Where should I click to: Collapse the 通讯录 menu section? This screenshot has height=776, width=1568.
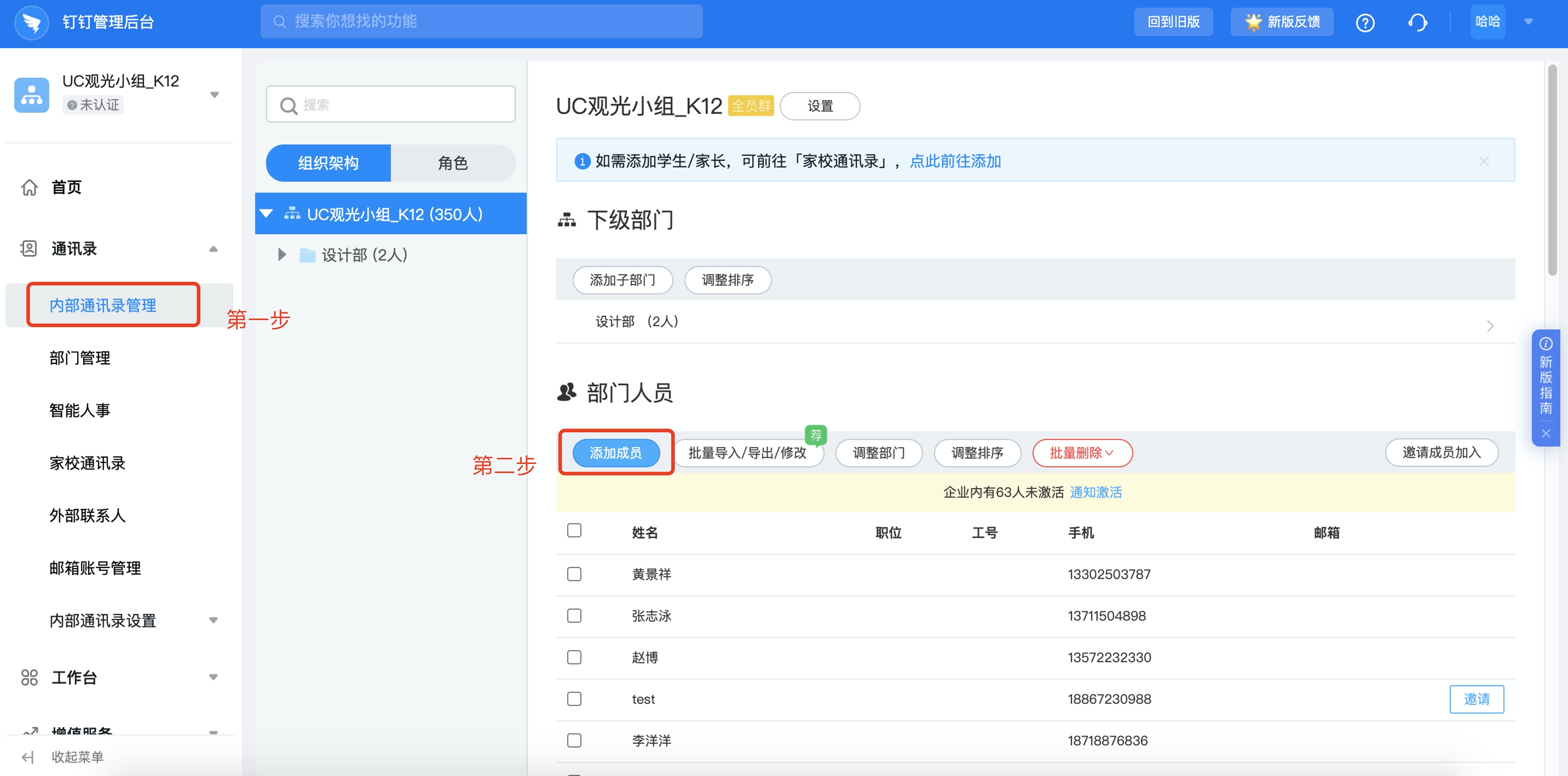coord(214,249)
